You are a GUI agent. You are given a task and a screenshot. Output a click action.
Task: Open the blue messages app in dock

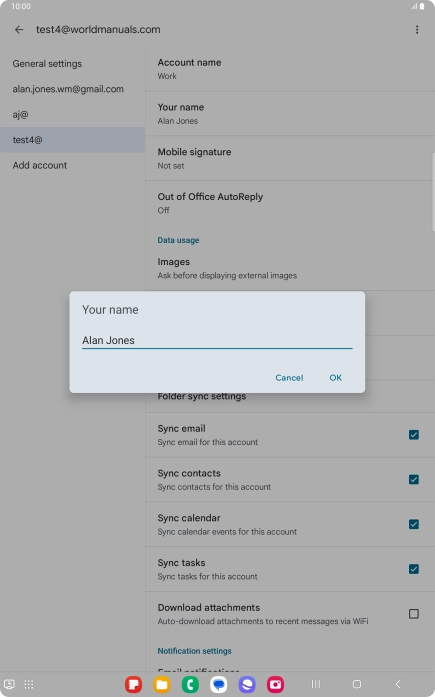pos(219,684)
